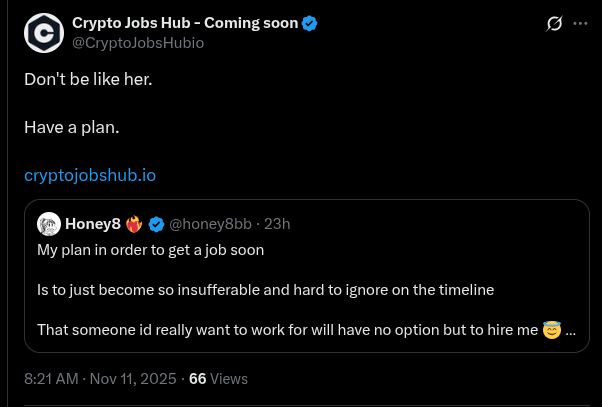Expand the truncated quoted post via its ellipsis

[x=571, y=329]
